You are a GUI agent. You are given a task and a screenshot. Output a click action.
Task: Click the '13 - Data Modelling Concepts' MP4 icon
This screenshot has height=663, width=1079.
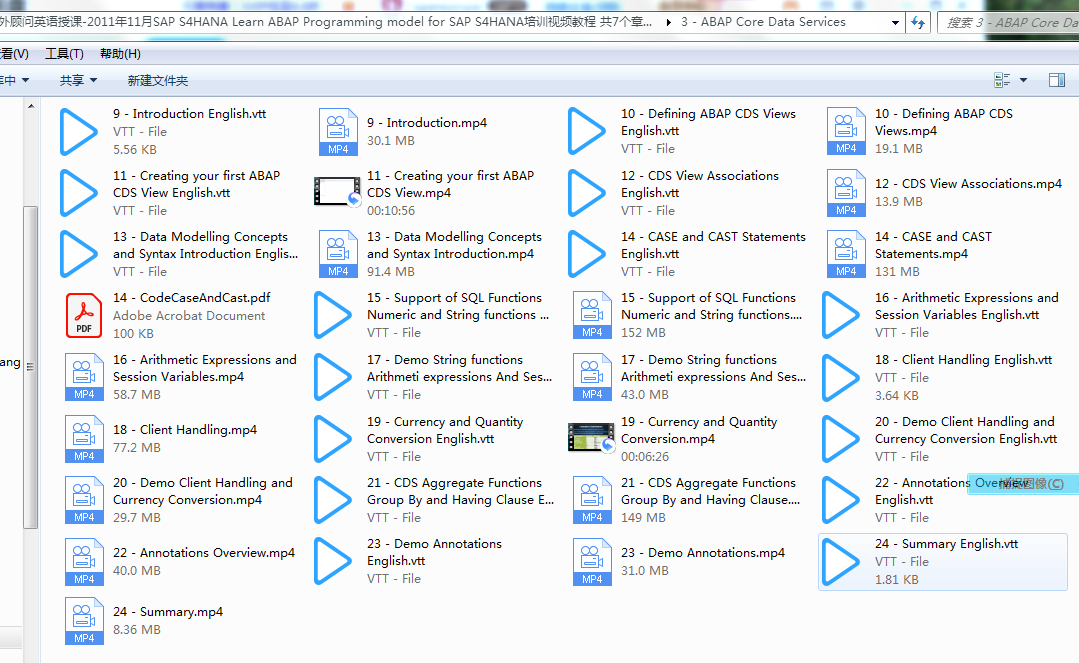[338, 254]
